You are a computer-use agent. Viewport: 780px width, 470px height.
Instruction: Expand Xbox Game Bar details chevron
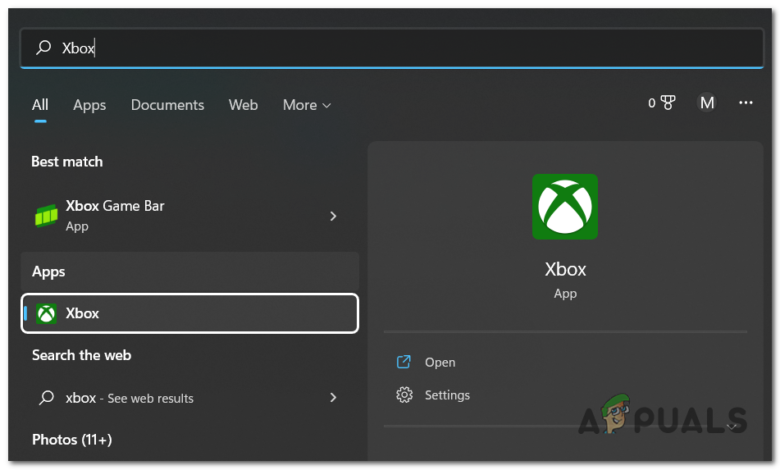tap(333, 216)
